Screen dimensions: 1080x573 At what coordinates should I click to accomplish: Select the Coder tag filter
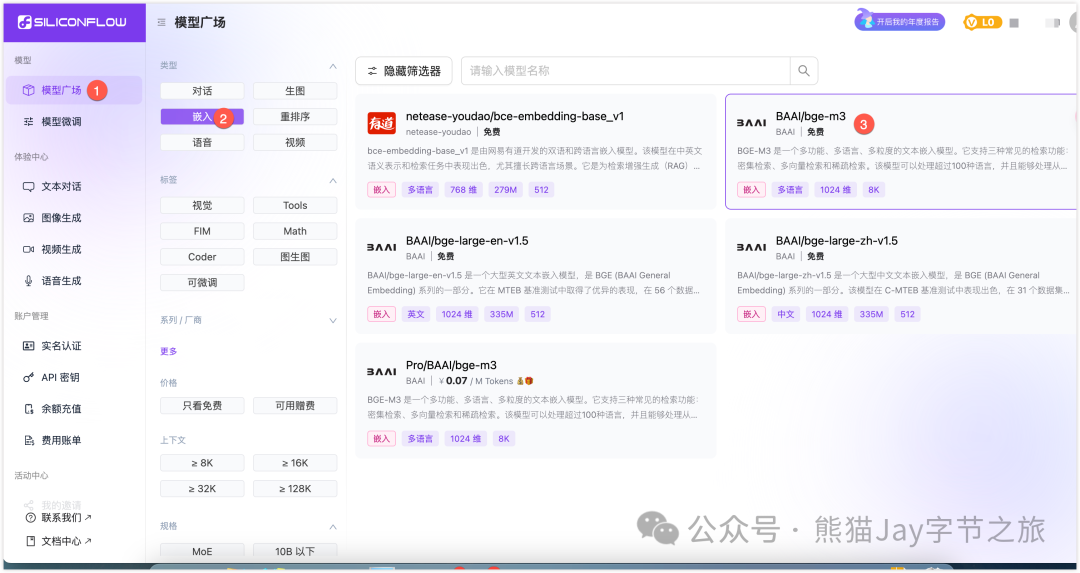pyautogui.click(x=202, y=257)
